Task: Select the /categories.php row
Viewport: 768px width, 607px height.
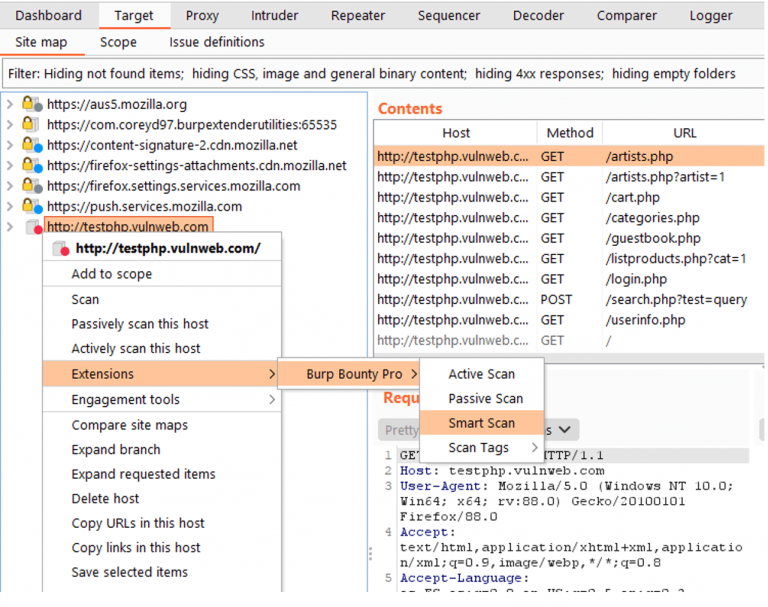Action: click(569, 218)
